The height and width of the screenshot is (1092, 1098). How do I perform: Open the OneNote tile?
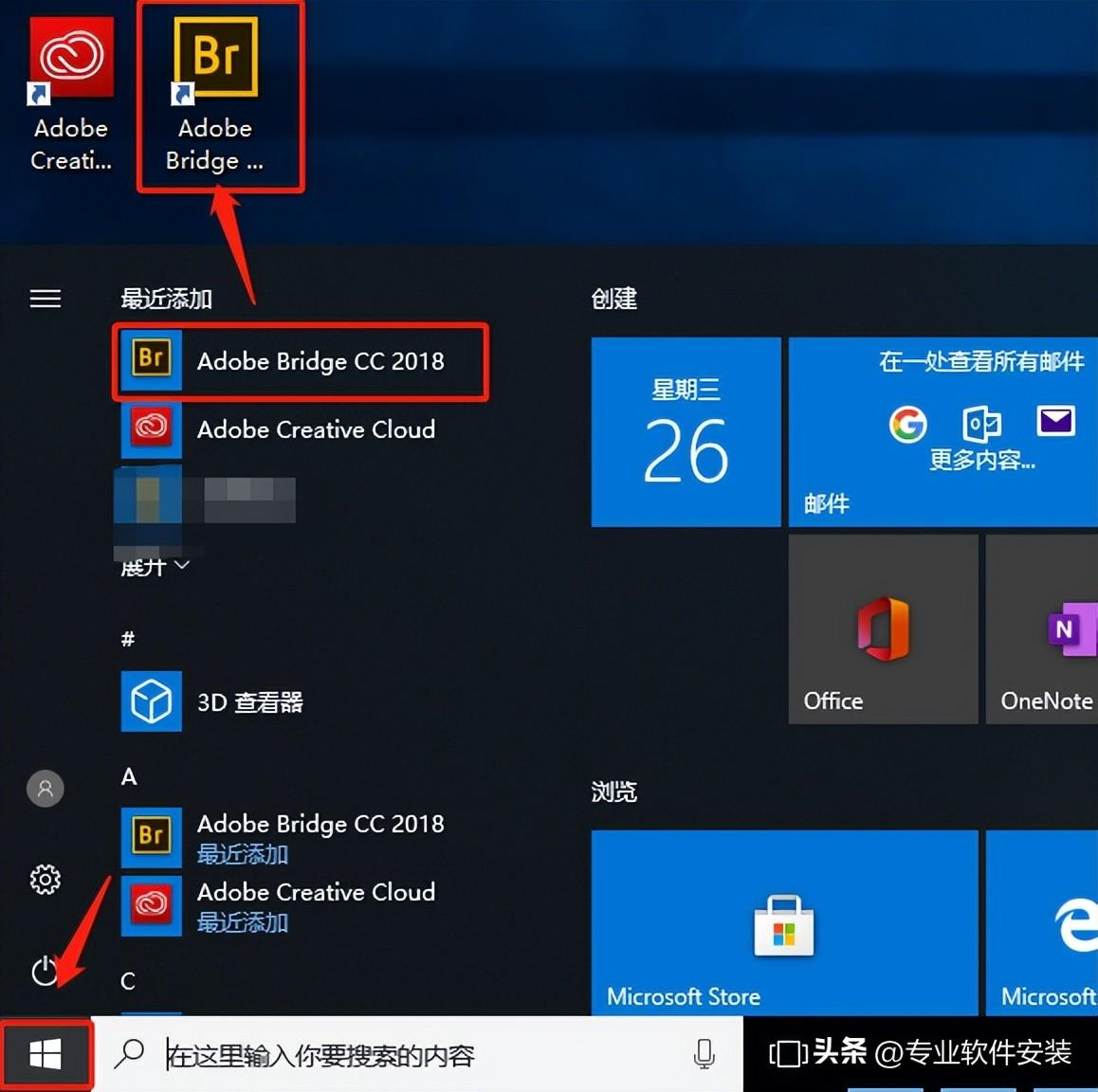tap(1042, 629)
